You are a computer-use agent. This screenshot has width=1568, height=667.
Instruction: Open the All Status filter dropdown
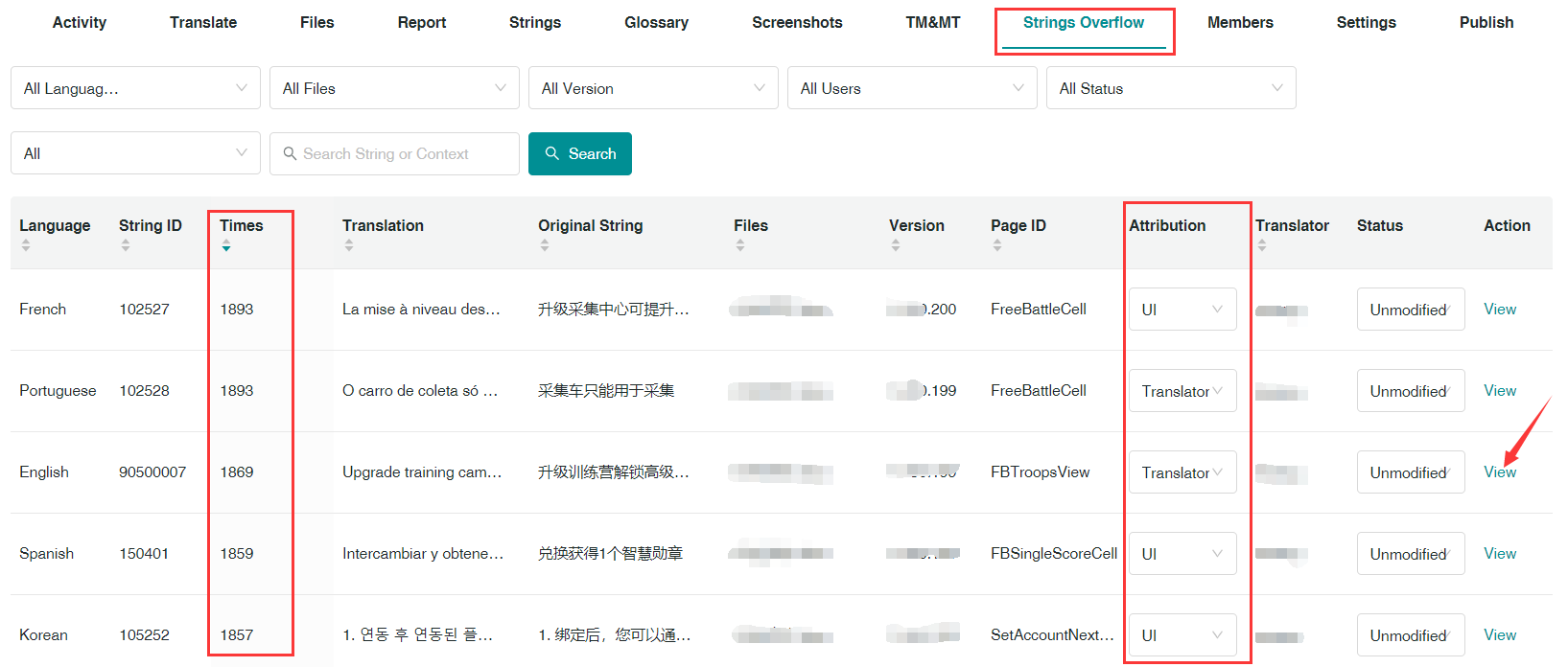coord(1171,88)
